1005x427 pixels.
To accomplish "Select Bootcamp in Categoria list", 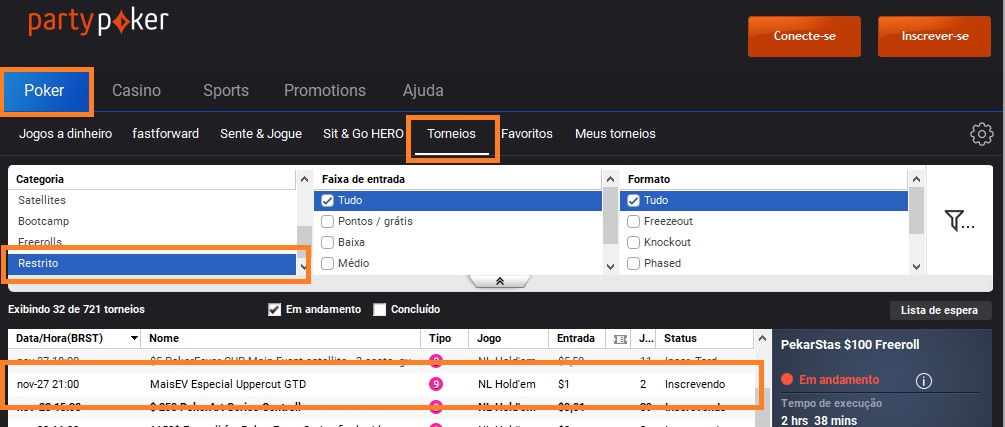I will point(152,222).
